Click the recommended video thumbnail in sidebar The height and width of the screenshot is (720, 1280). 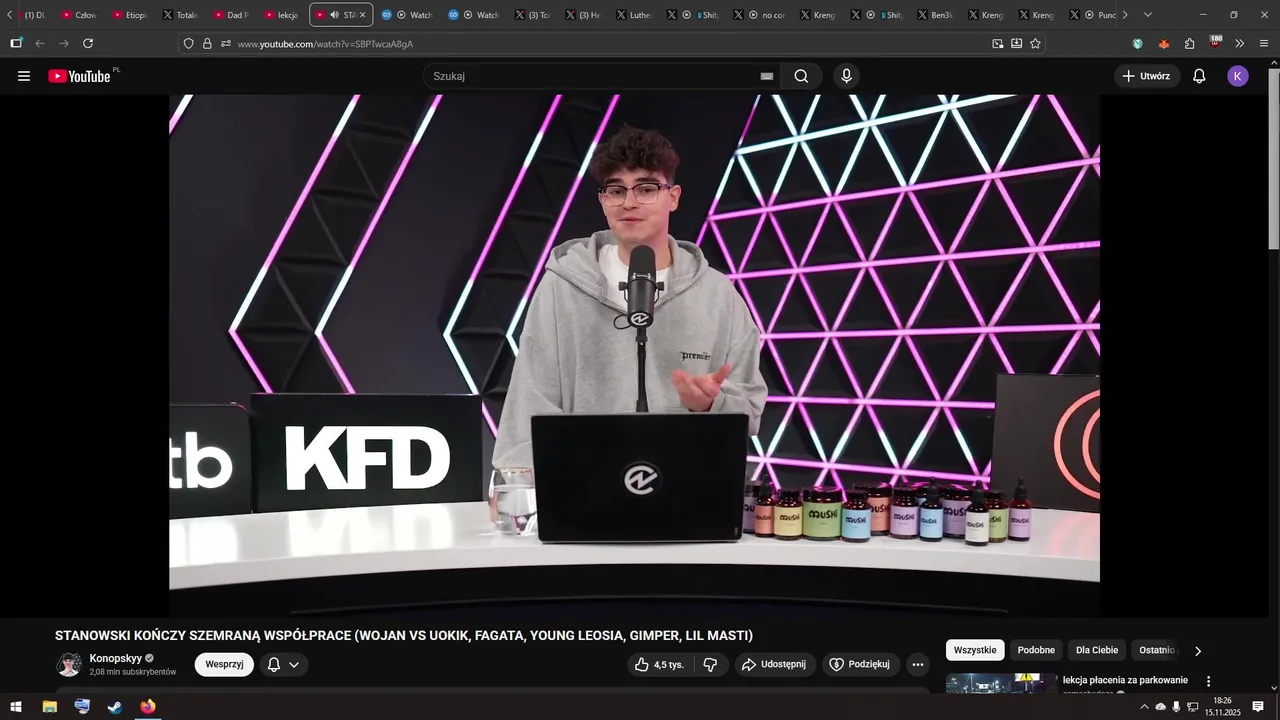(x=1001, y=684)
